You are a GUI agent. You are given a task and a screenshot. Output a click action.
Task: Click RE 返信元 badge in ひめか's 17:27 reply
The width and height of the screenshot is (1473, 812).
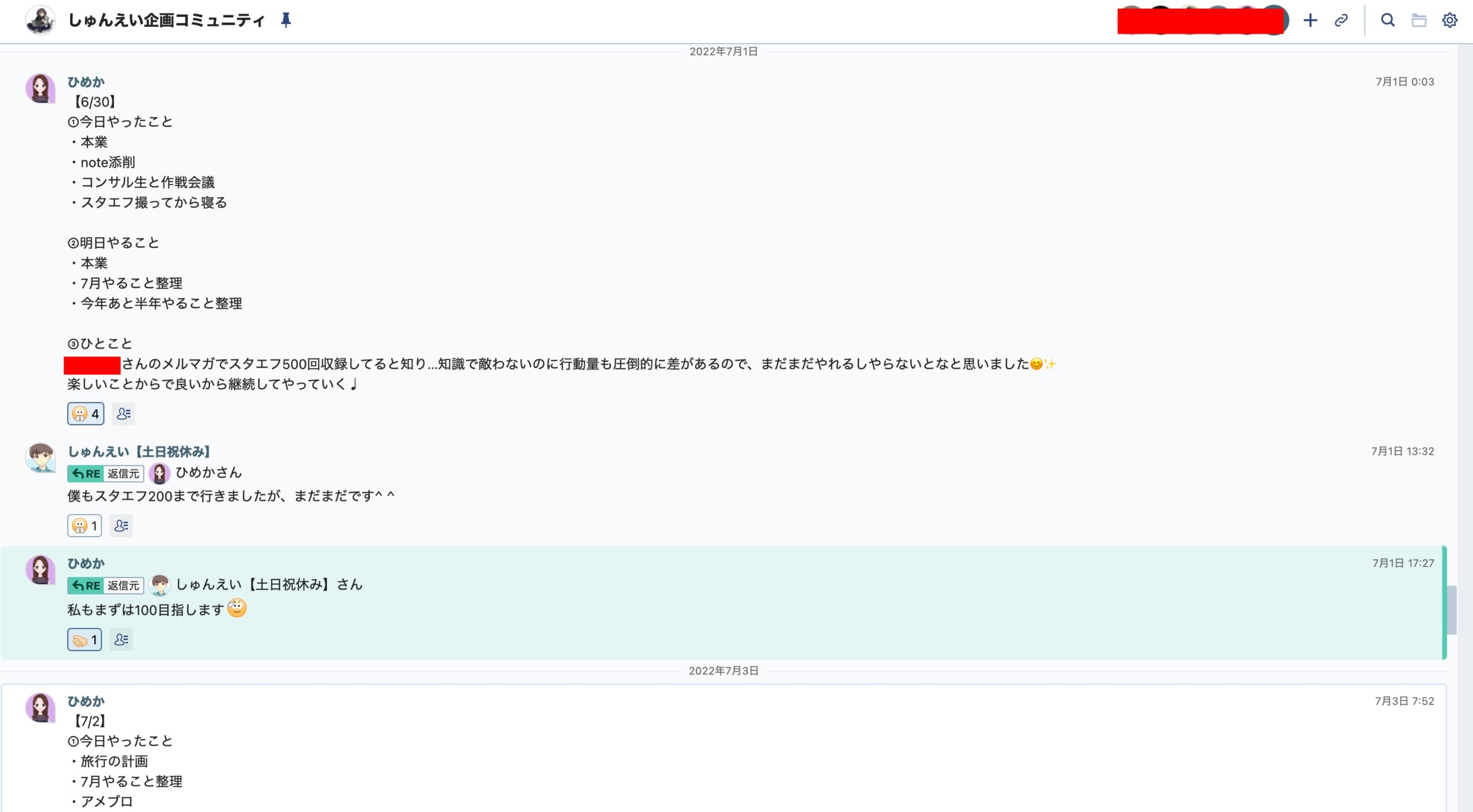click(105, 585)
